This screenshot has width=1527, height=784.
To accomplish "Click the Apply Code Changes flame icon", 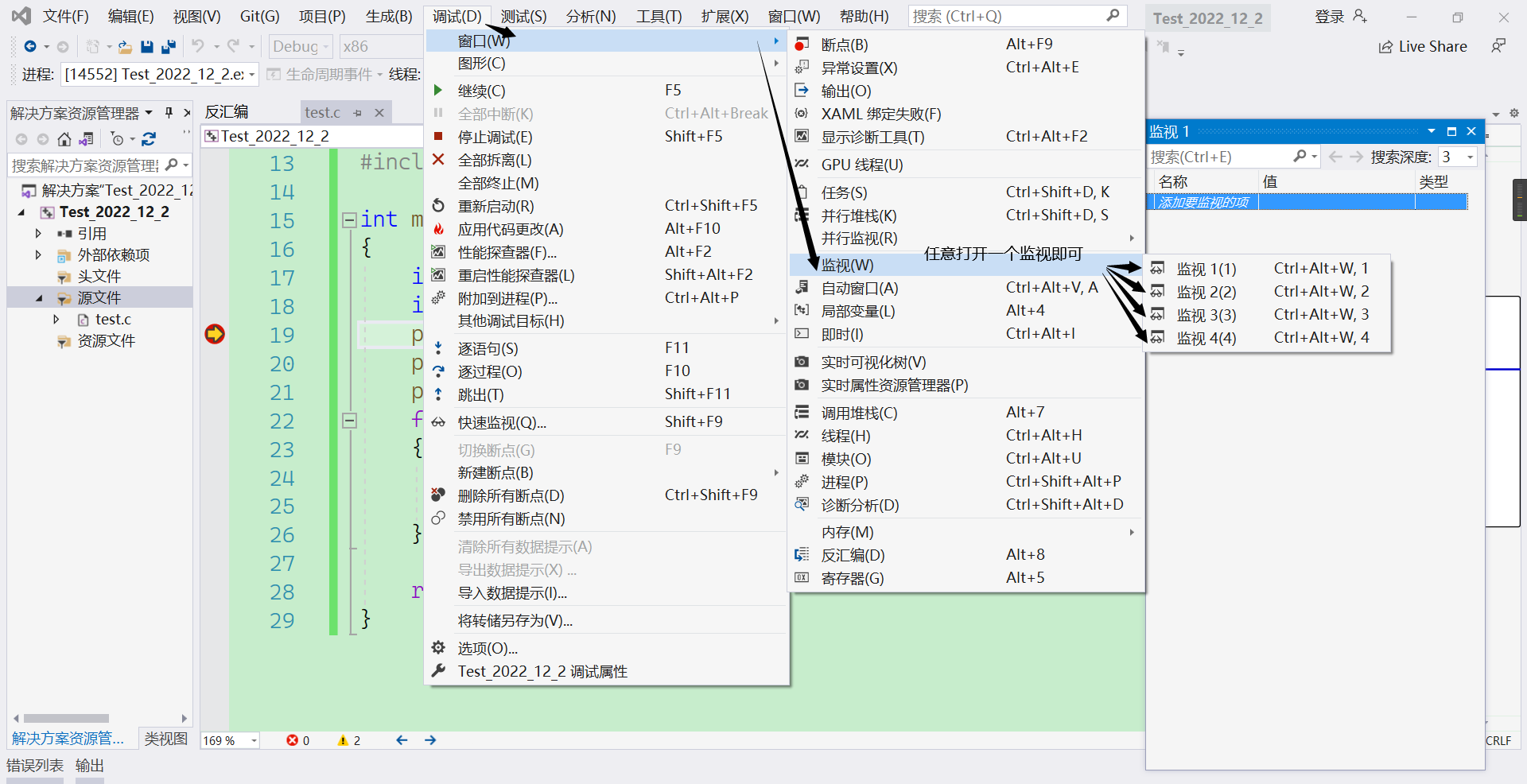I will click(437, 229).
